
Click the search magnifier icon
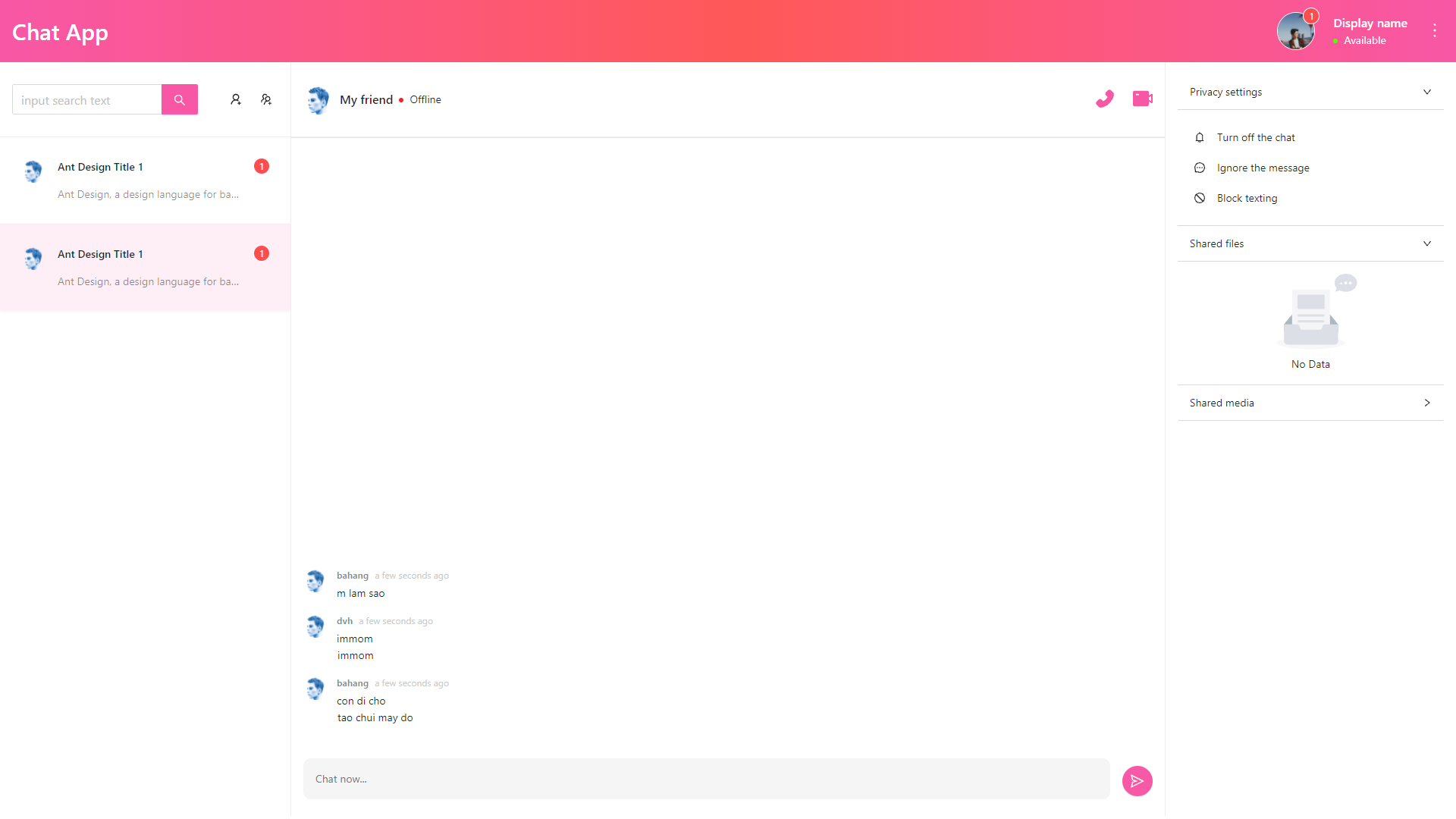pyautogui.click(x=180, y=99)
